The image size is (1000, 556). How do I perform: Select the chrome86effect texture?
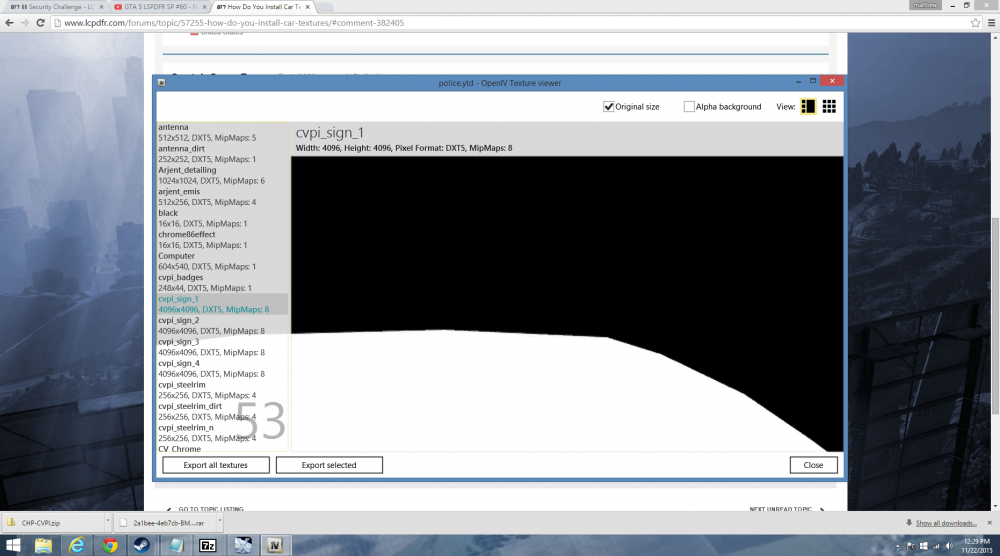(223, 240)
